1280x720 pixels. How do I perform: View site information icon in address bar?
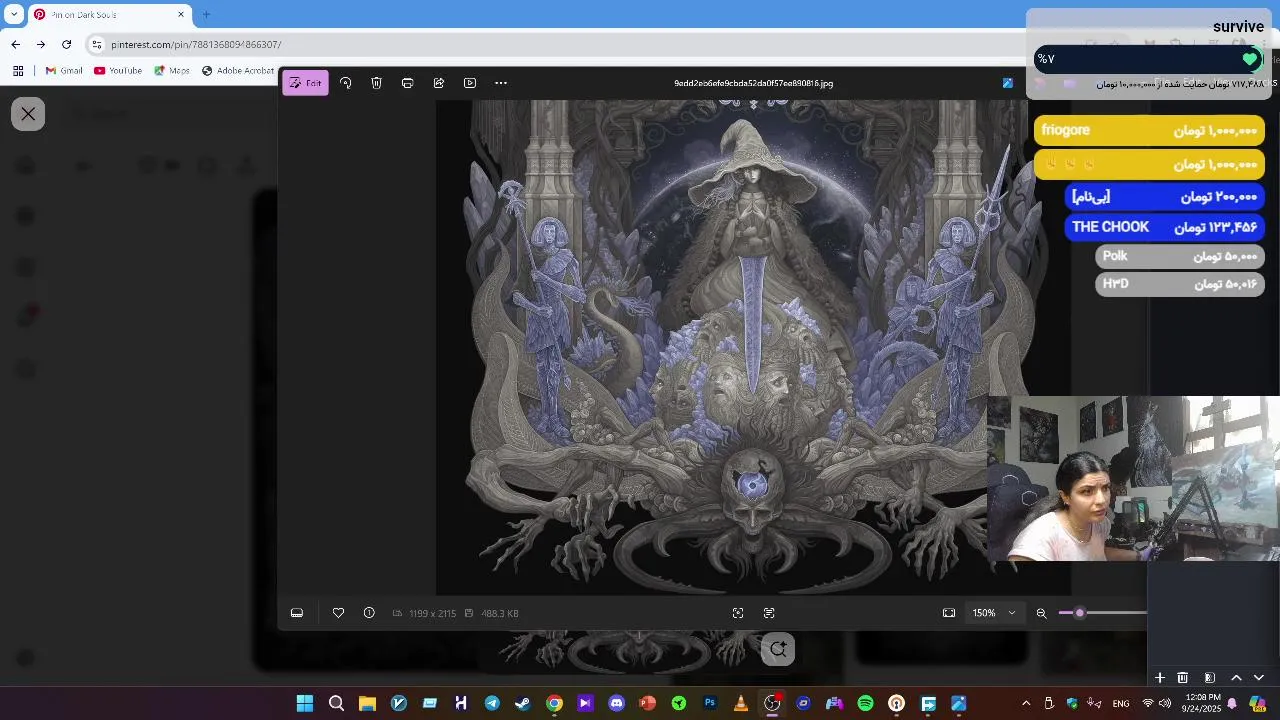click(96, 44)
